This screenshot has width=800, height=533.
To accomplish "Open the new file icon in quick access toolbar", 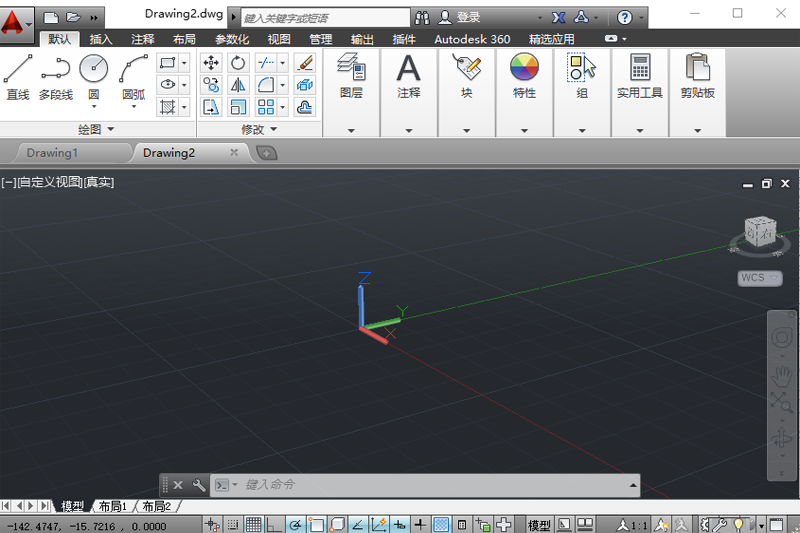I will pos(51,18).
